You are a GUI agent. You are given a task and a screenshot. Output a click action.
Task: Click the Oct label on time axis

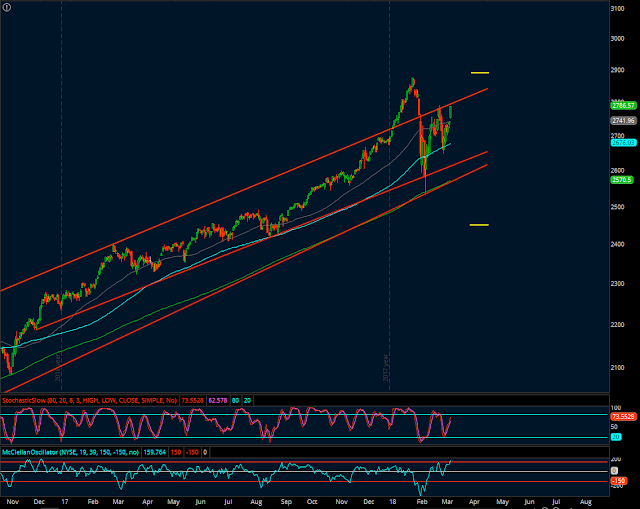point(312,502)
